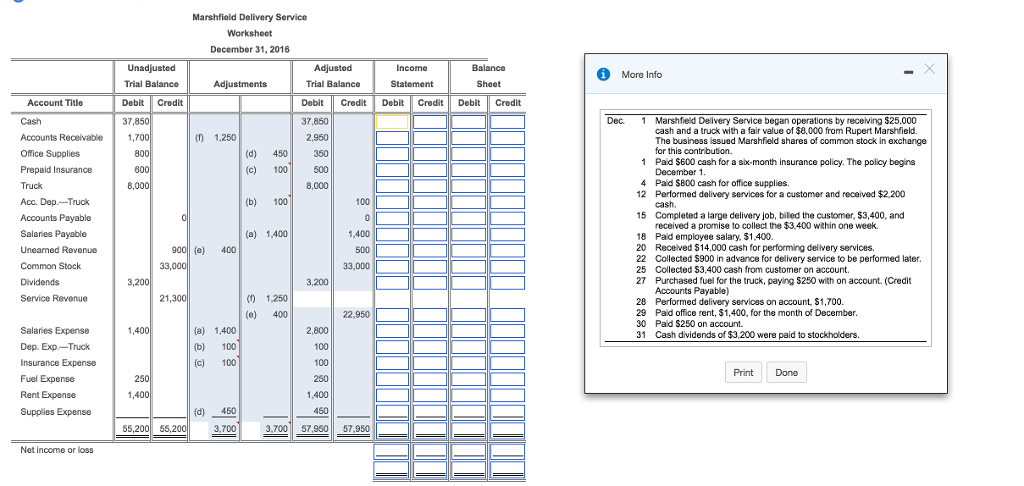Select Balance Sheet Debit field for Office Supplies

click(468, 153)
